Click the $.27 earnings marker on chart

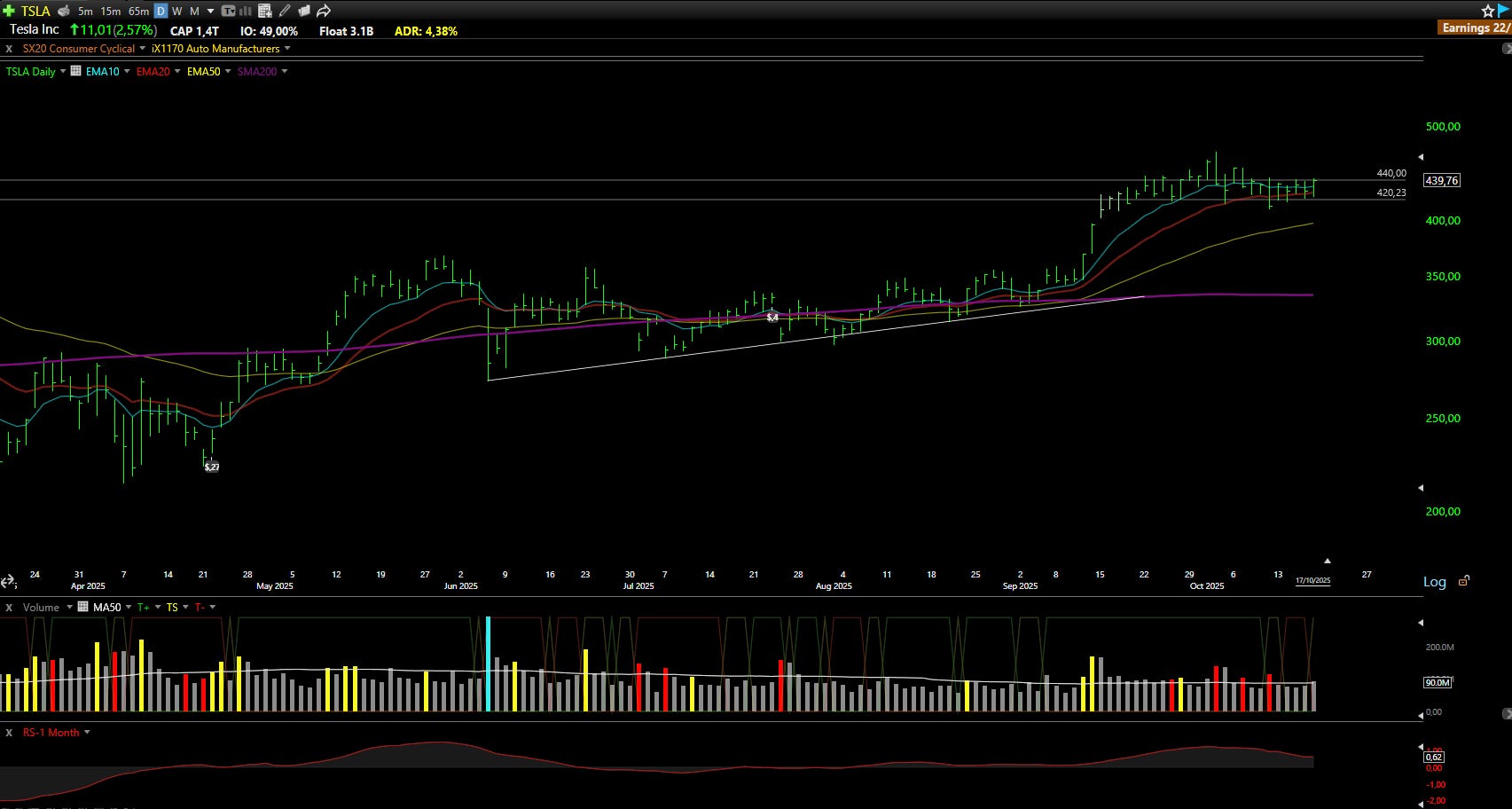click(211, 467)
